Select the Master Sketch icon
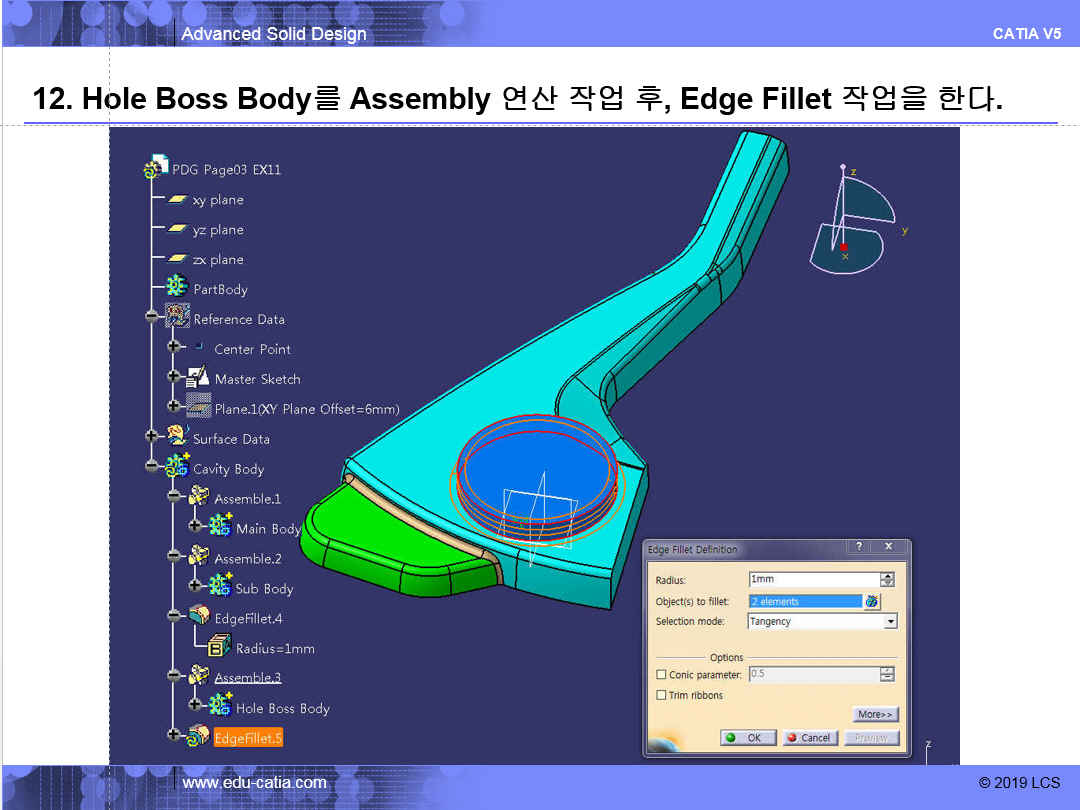 [198, 378]
